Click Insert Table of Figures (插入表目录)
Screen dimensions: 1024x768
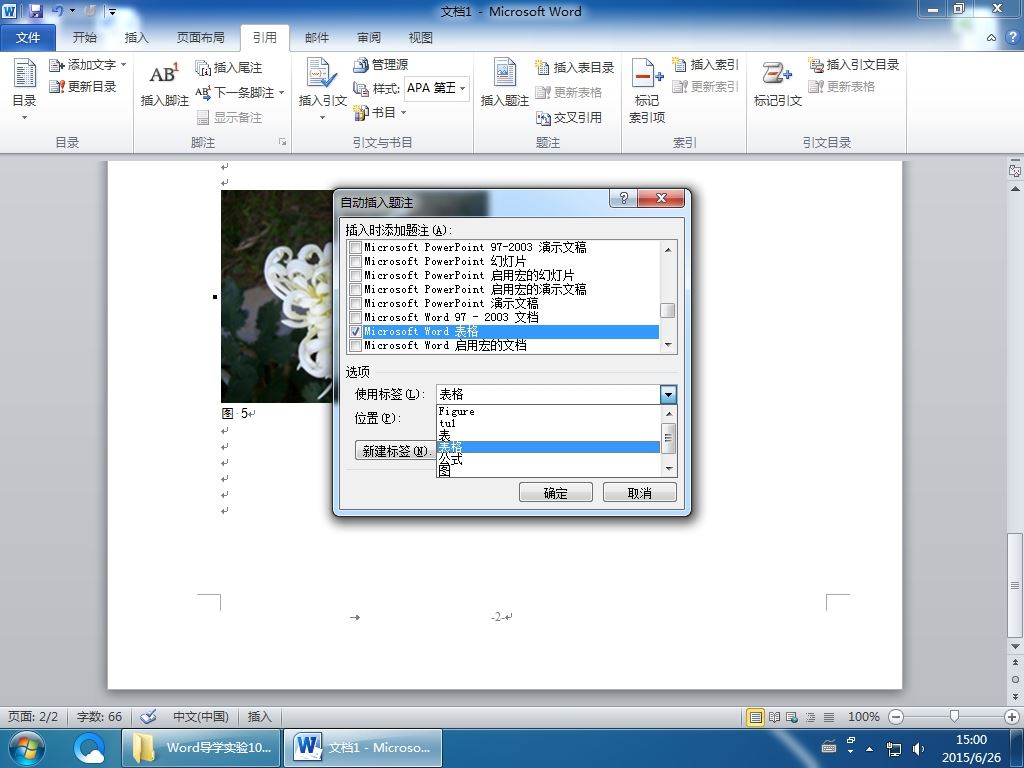(574, 67)
